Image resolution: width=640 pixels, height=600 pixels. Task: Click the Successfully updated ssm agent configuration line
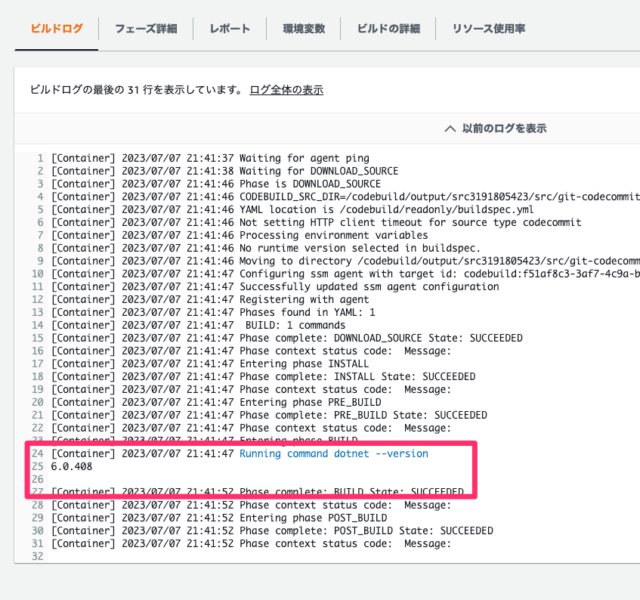pos(275,287)
